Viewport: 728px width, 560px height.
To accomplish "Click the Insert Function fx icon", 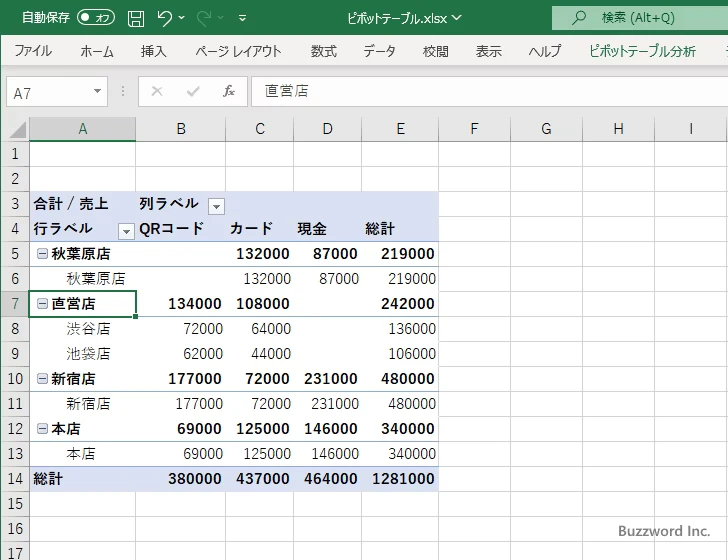I will point(228,91).
